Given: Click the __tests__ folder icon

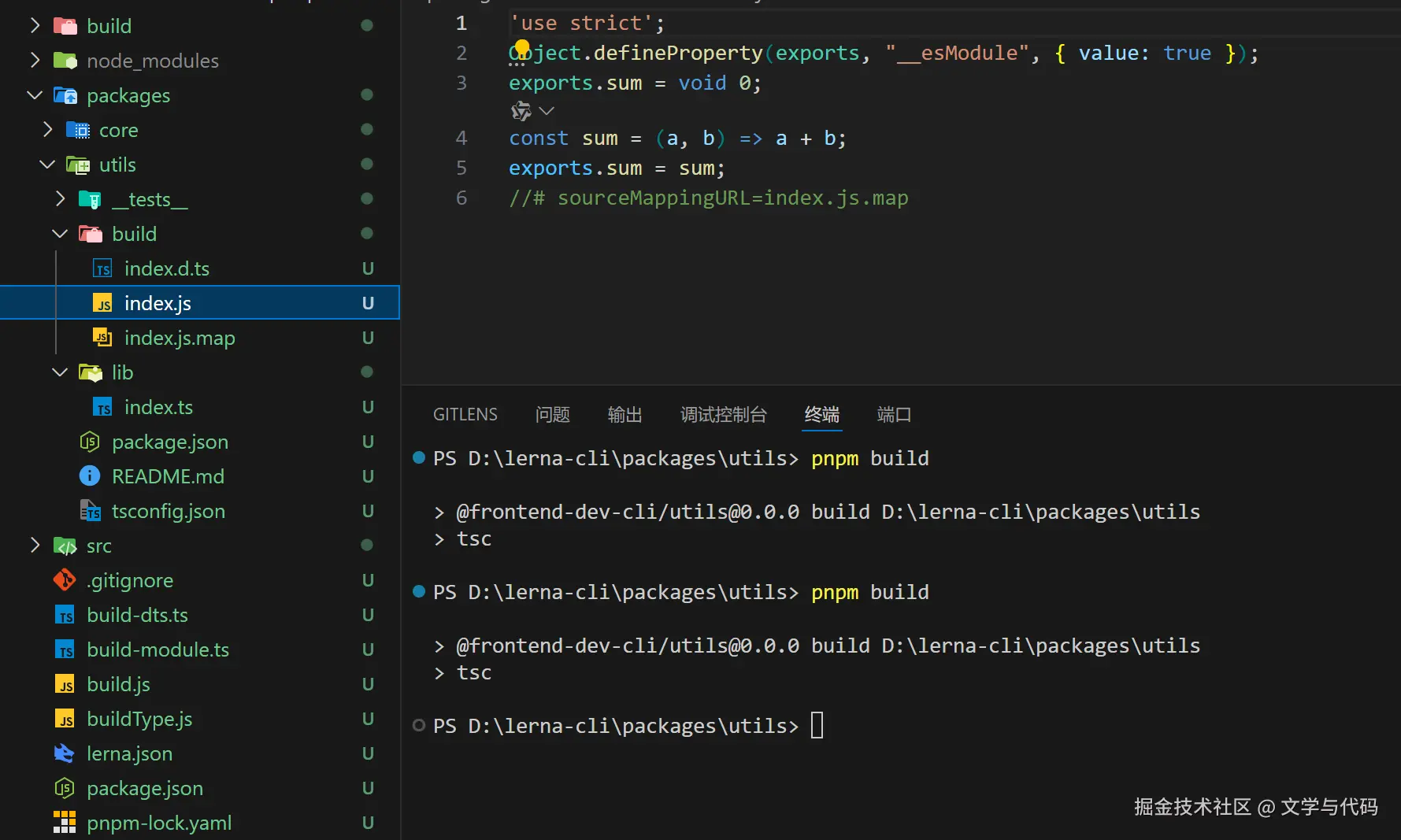Looking at the screenshot, I should (x=91, y=199).
